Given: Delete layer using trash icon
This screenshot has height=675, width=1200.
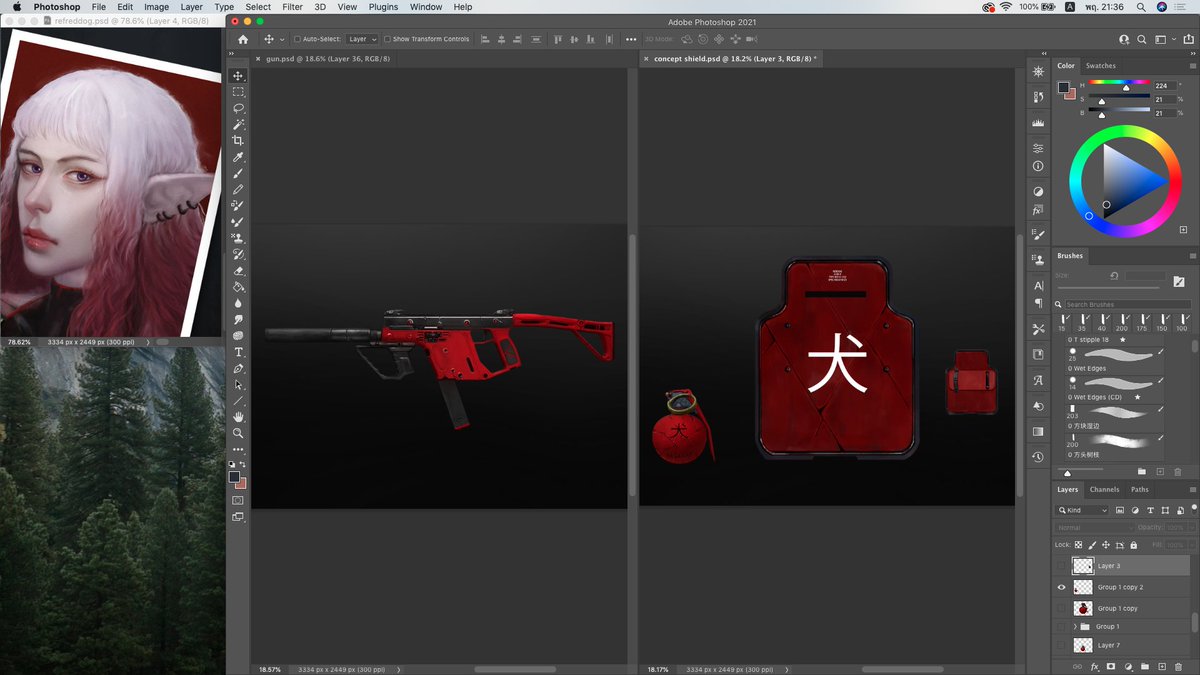Looking at the screenshot, I should click(x=1179, y=666).
